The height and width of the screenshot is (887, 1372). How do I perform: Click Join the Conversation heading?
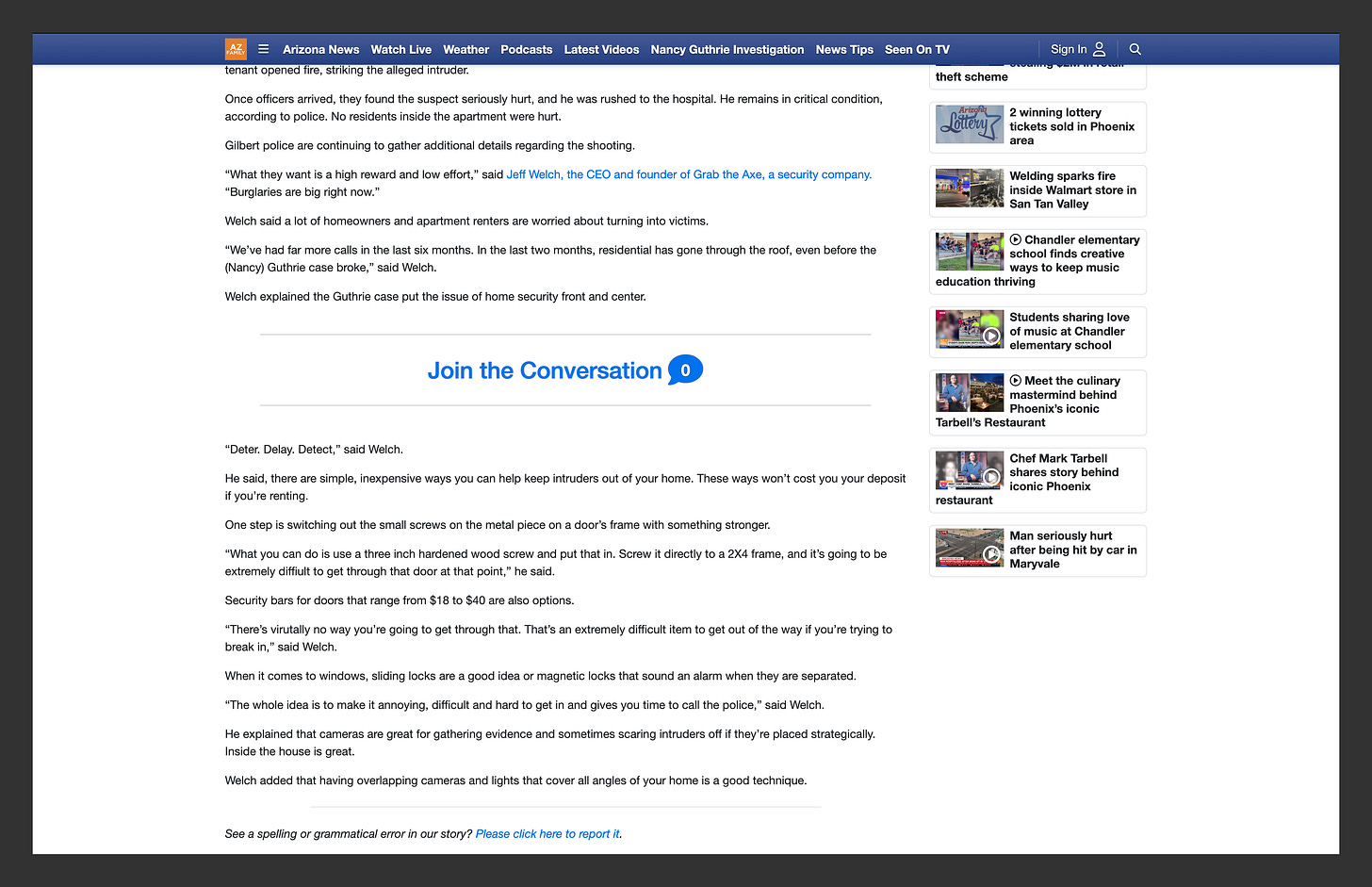545,370
